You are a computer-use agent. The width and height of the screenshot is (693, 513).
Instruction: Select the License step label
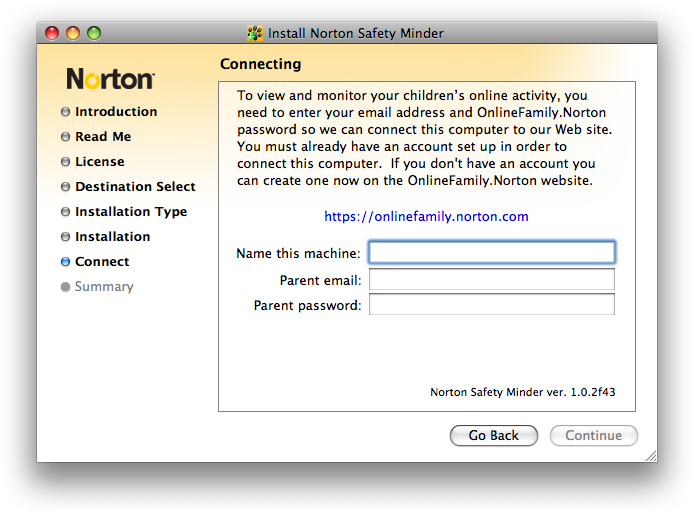tap(100, 162)
